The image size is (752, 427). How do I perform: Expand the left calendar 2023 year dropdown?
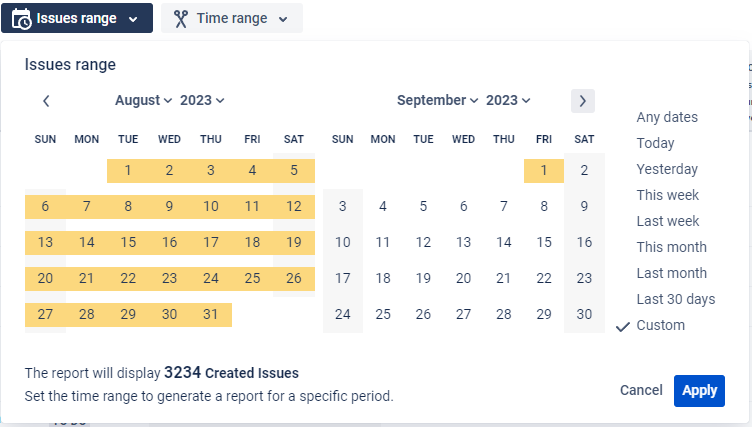pos(202,100)
